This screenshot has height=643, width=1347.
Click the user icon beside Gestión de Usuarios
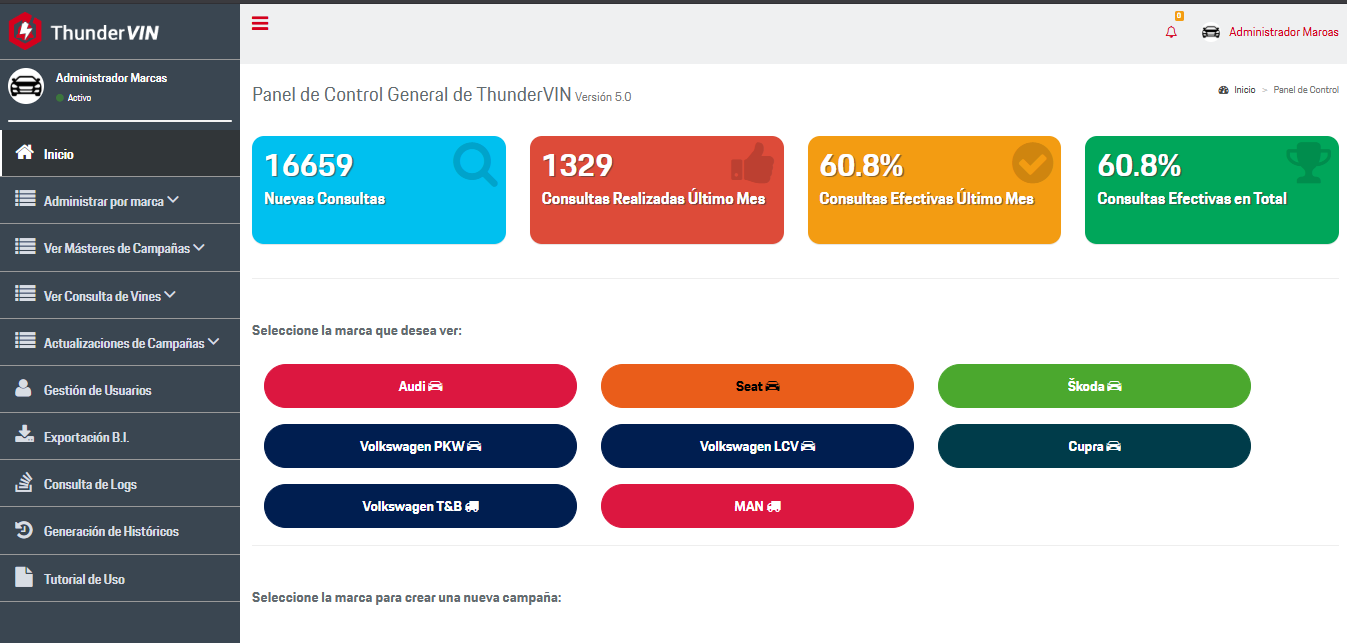pos(24,388)
